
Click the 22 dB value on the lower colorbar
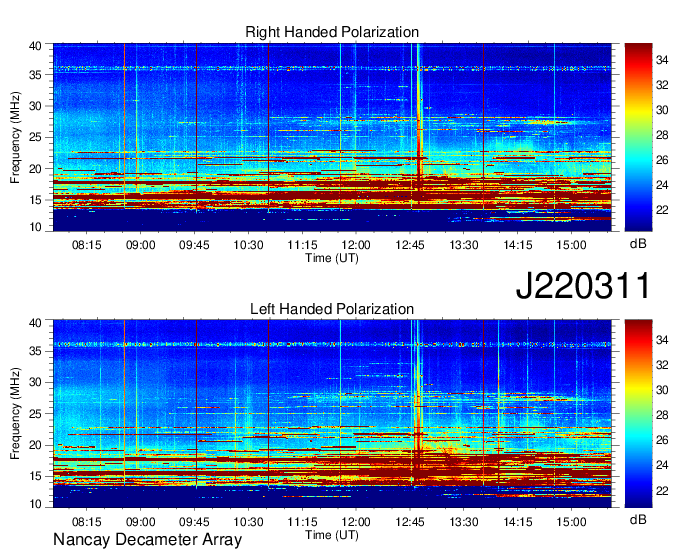click(662, 490)
